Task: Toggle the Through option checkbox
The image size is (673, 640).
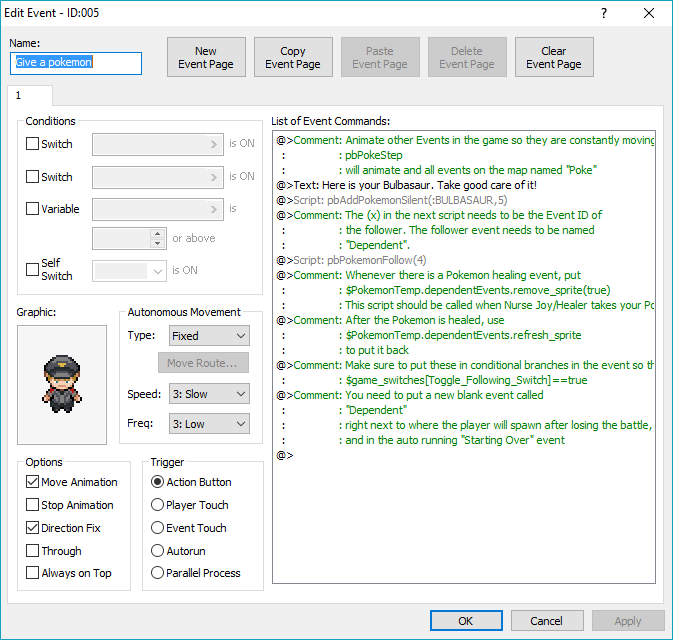Action: (33, 551)
